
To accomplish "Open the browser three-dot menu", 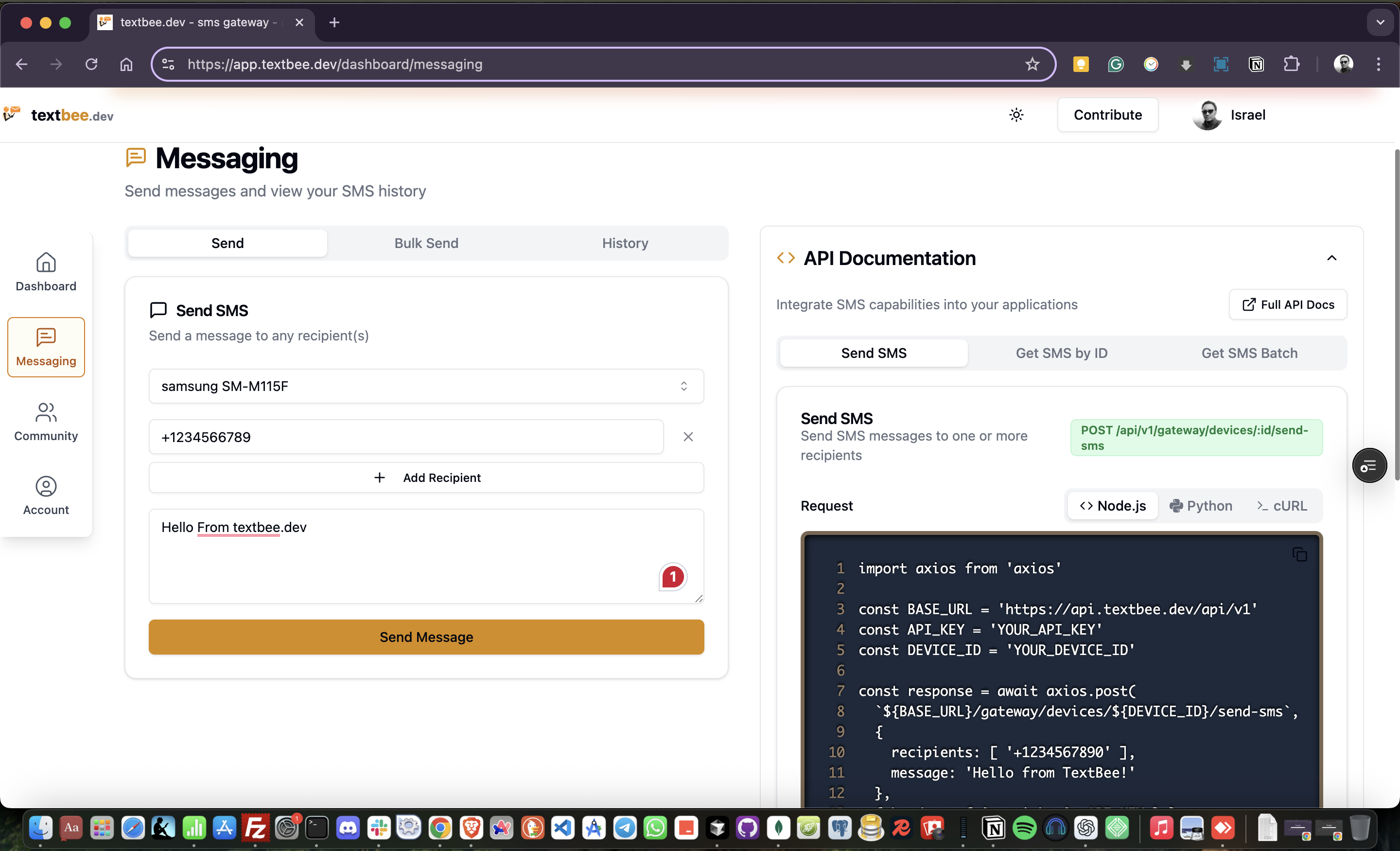I will (x=1379, y=64).
